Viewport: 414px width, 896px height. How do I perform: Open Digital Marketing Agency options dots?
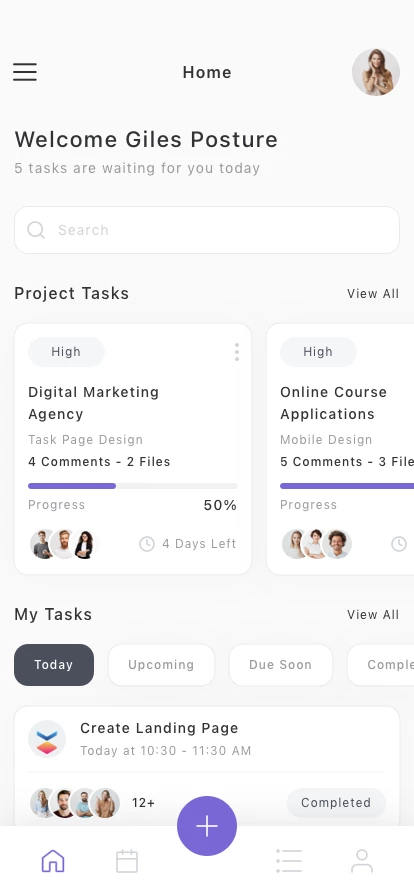click(237, 352)
